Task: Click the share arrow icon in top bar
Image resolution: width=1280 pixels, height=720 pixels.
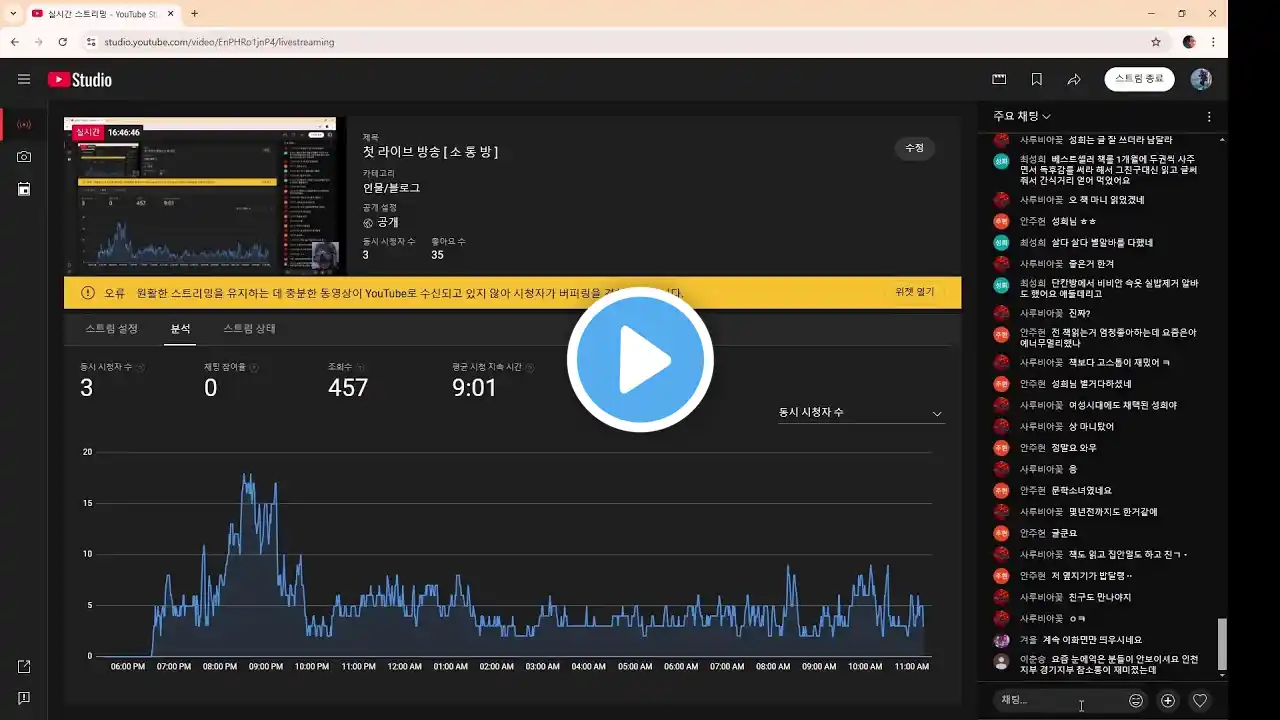Action: pos(1074,79)
